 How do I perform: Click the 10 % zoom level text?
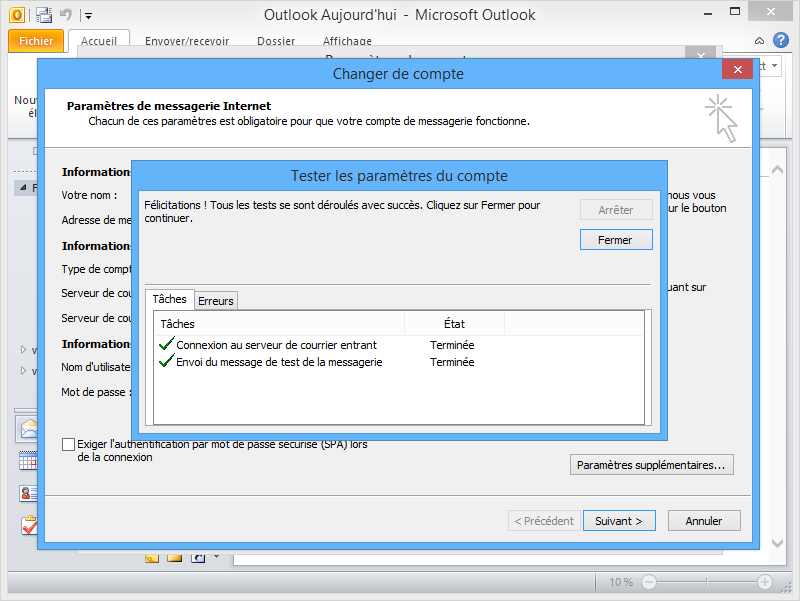tap(621, 582)
